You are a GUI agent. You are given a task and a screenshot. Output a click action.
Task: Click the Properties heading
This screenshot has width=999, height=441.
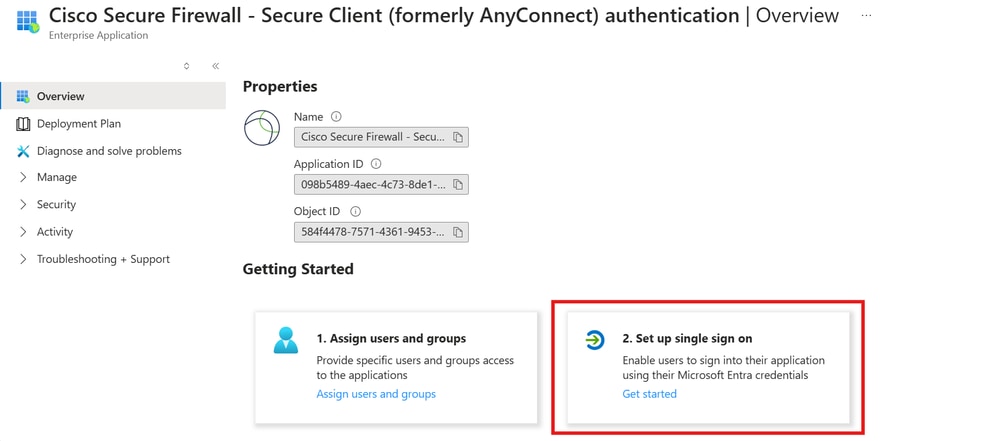tap(280, 86)
